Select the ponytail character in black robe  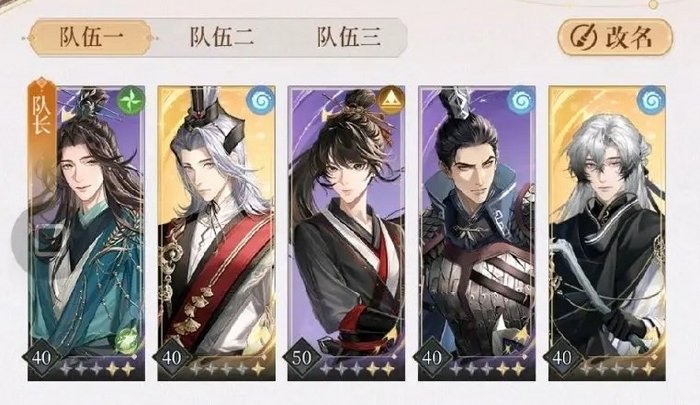(346, 233)
